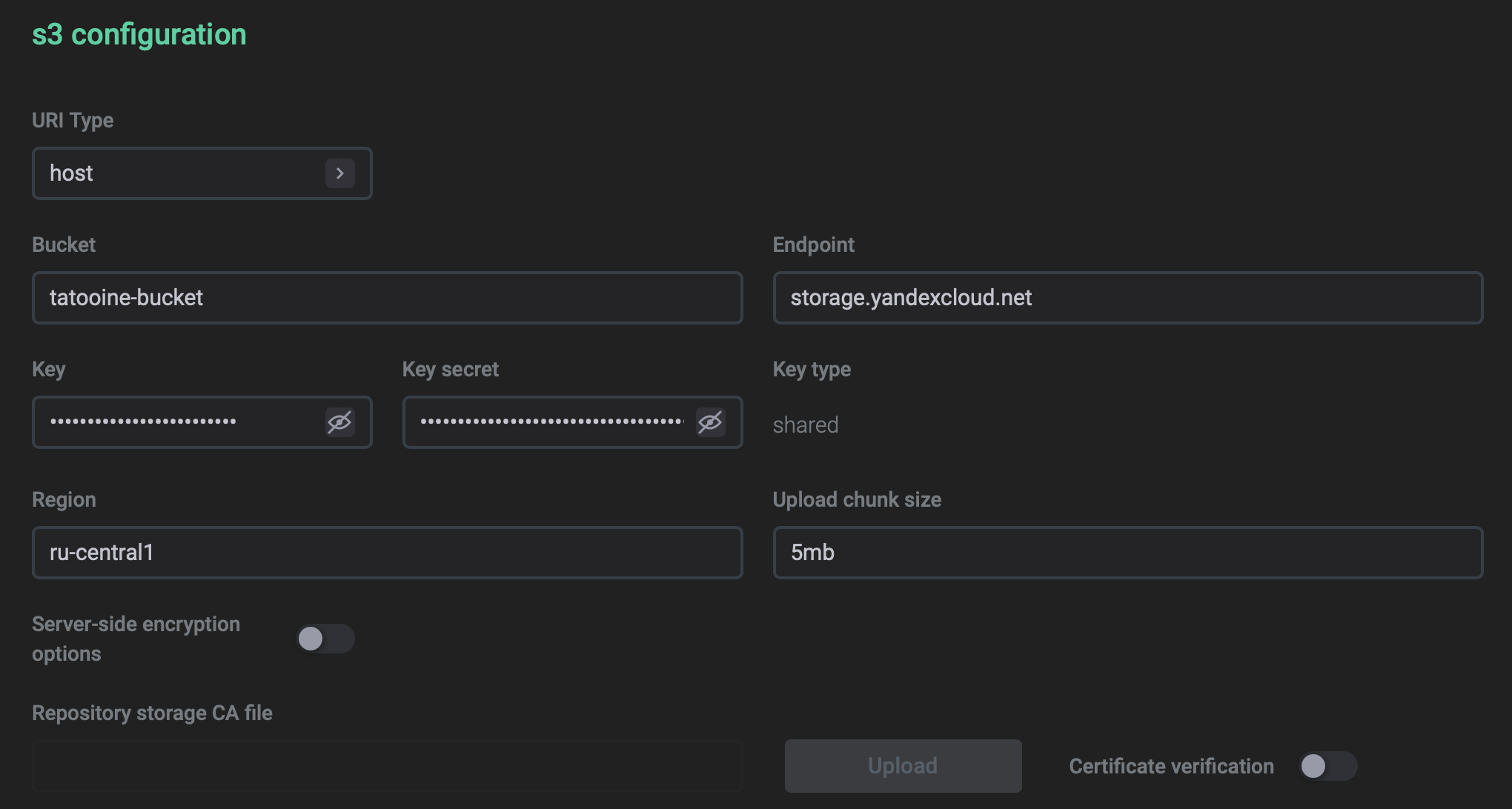Click the Certificate verification label text
Screen dimensions: 1512x809
(x=1171, y=766)
